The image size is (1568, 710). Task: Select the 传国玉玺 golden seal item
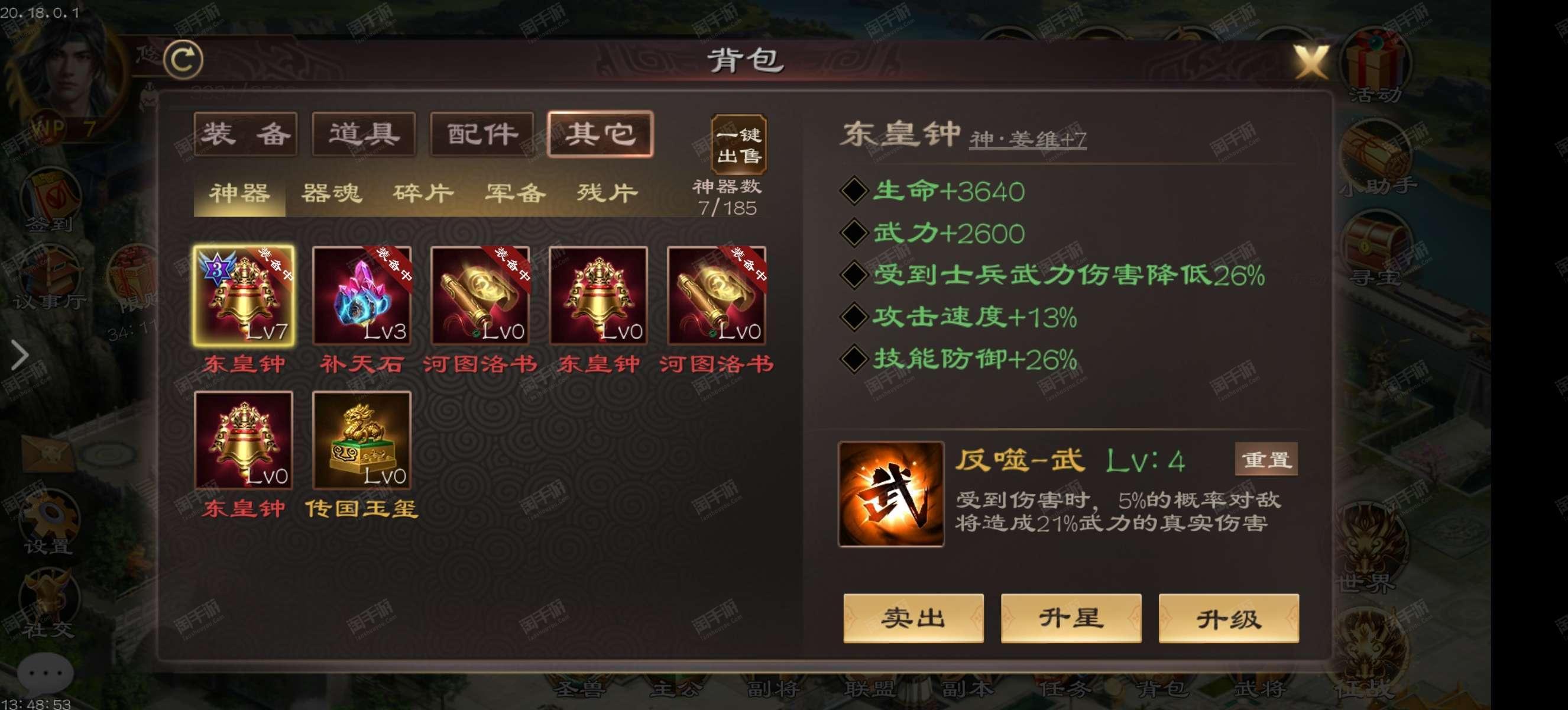pyautogui.click(x=362, y=440)
